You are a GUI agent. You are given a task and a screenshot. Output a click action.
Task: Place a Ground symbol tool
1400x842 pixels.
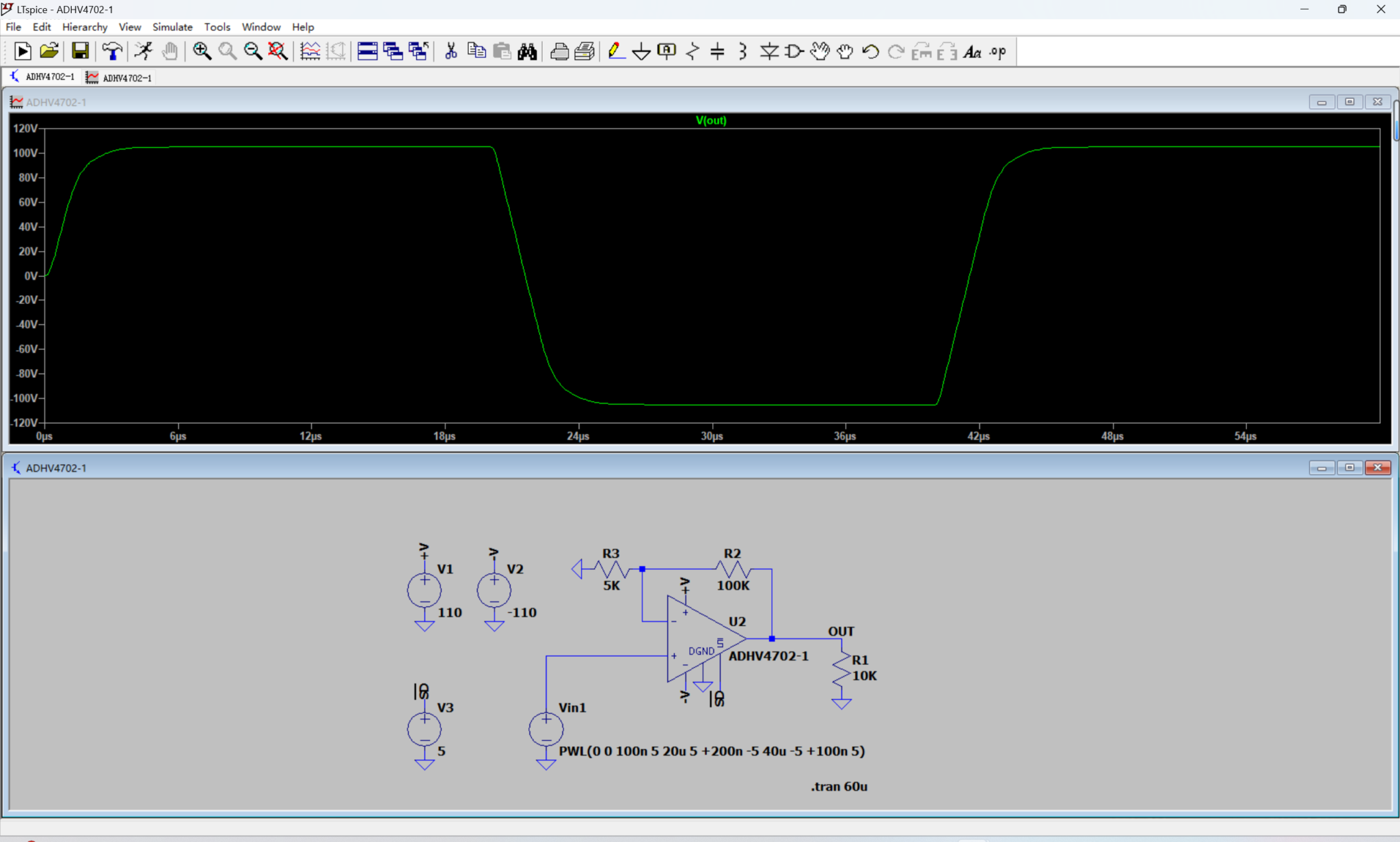click(641, 51)
